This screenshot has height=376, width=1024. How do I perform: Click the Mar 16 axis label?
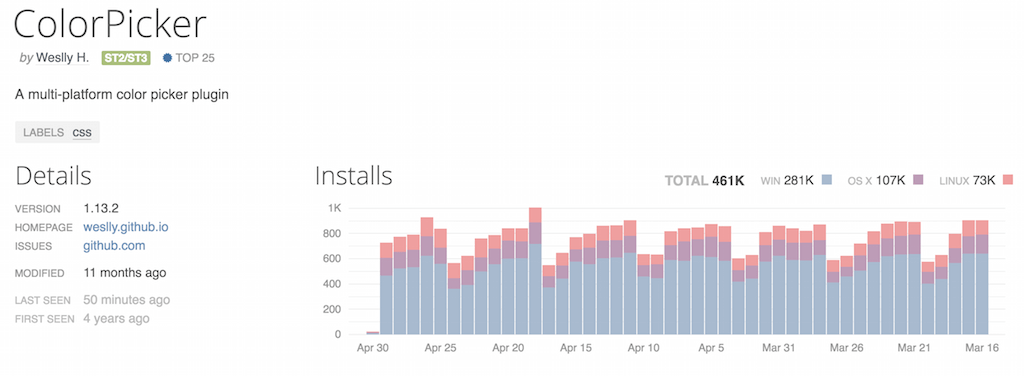click(982, 349)
